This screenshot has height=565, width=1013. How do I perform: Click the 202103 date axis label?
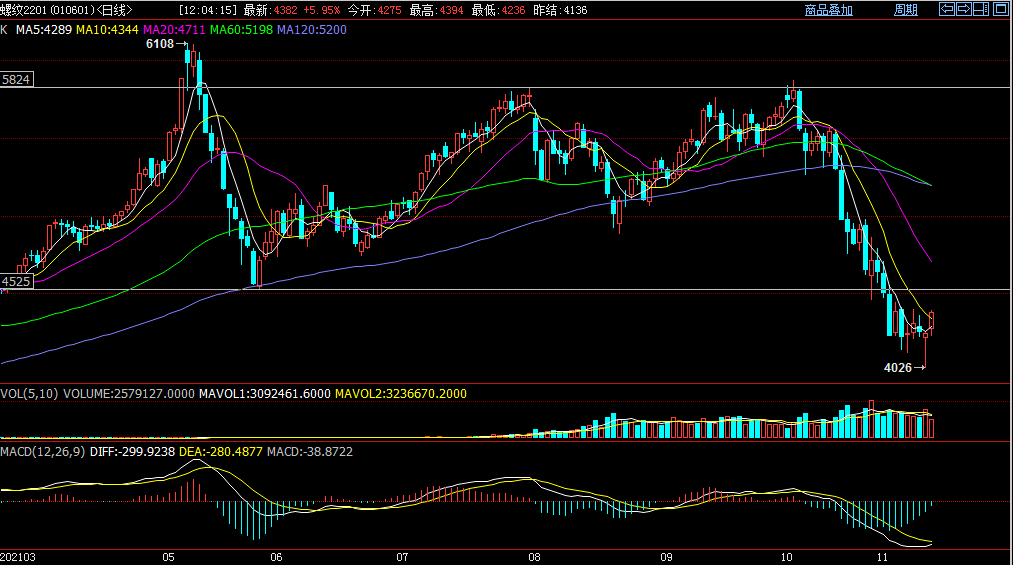[18, 557]
